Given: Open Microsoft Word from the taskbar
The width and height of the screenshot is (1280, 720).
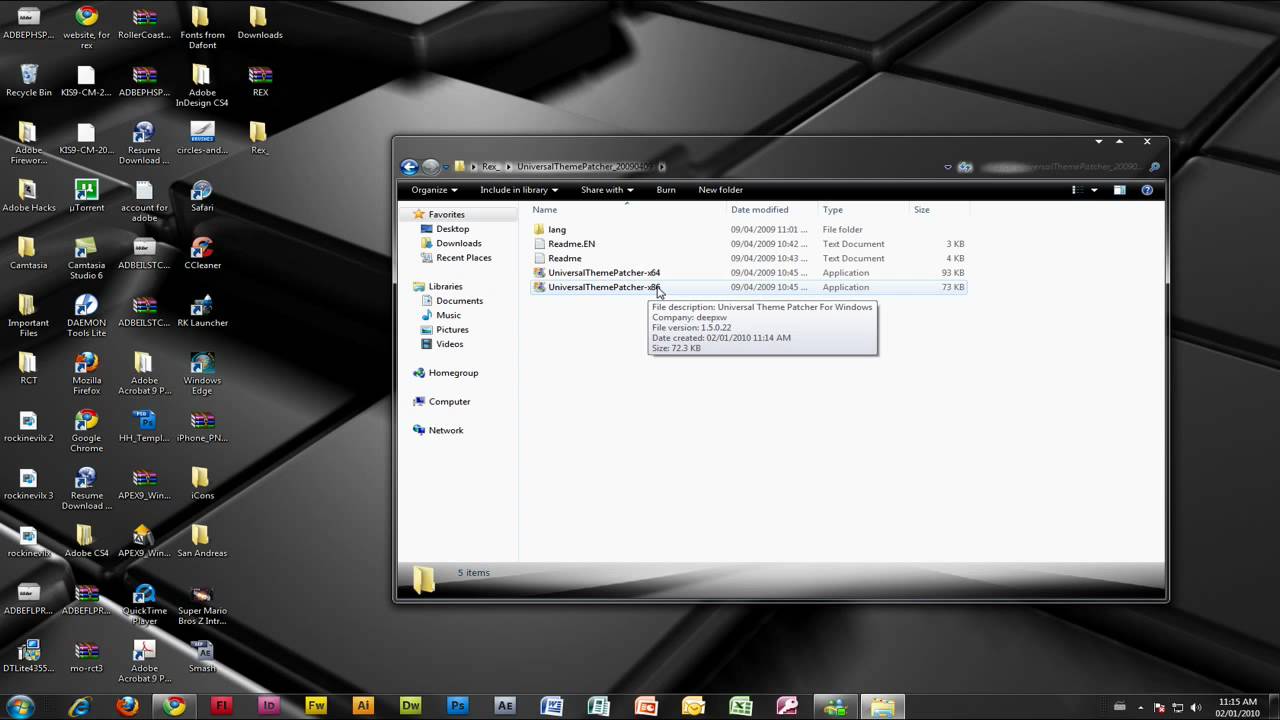Looking at the screenshot, I should point(552,706).
